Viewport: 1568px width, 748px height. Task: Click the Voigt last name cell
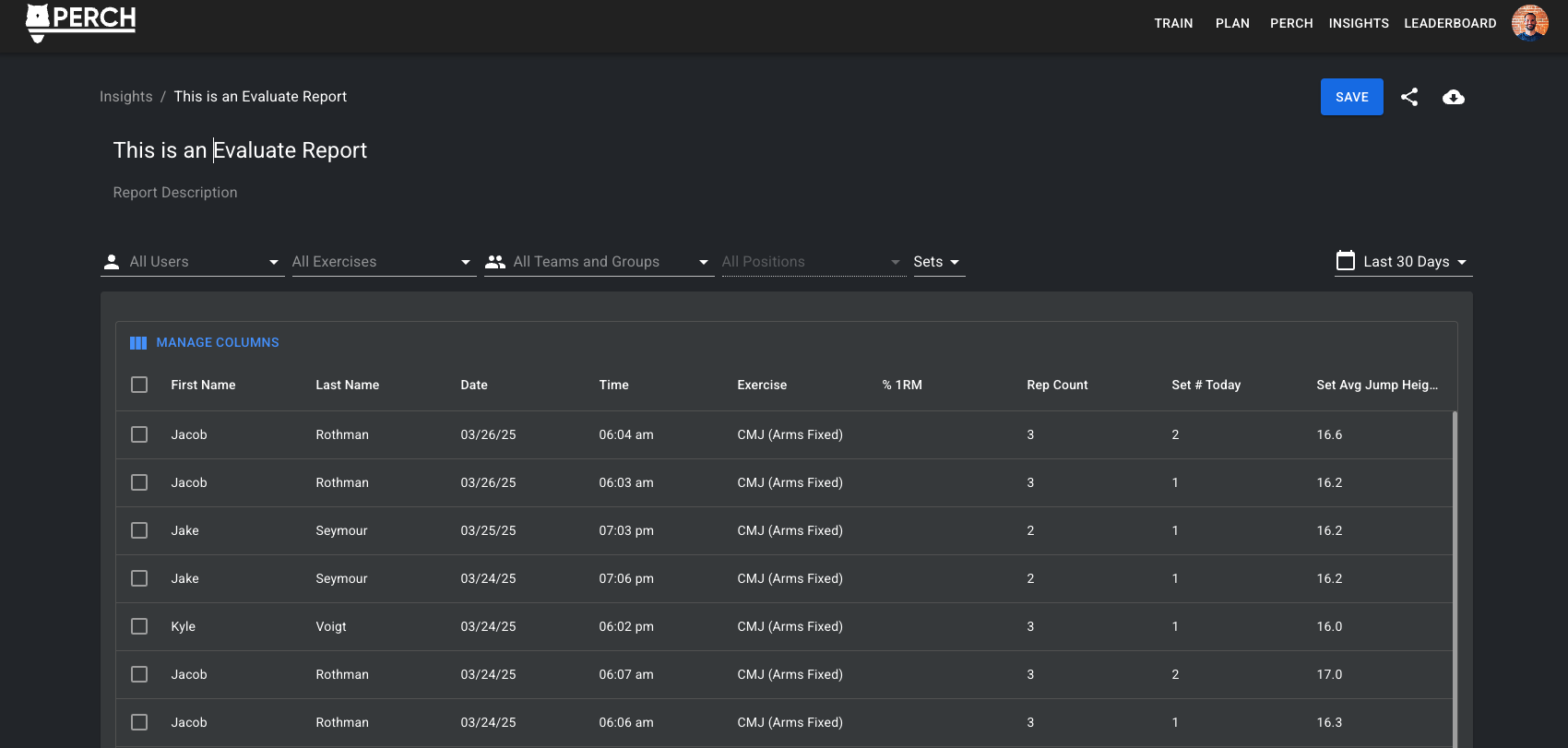coord(331,626)
